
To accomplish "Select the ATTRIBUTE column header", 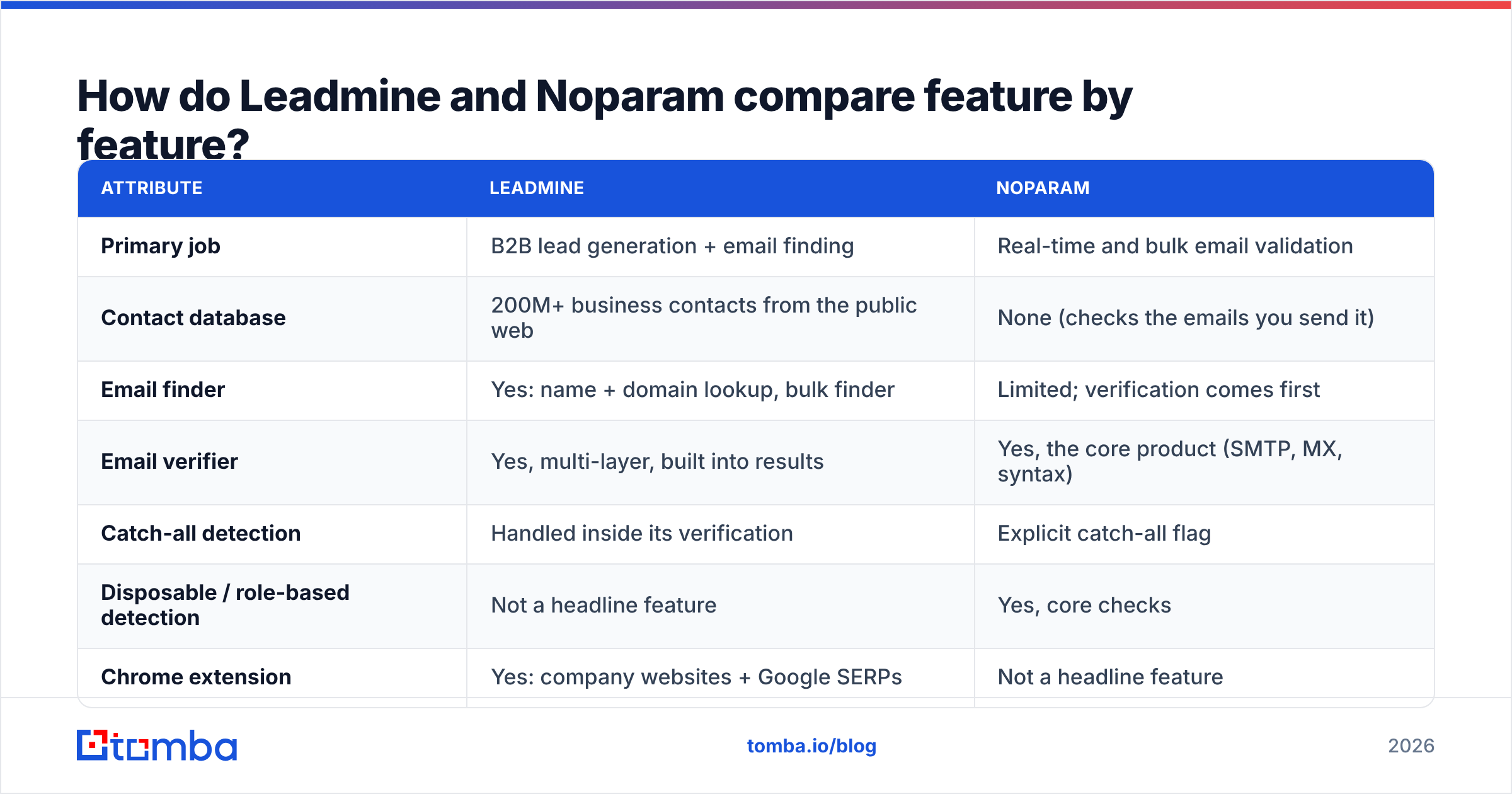I will click(152, 188).
